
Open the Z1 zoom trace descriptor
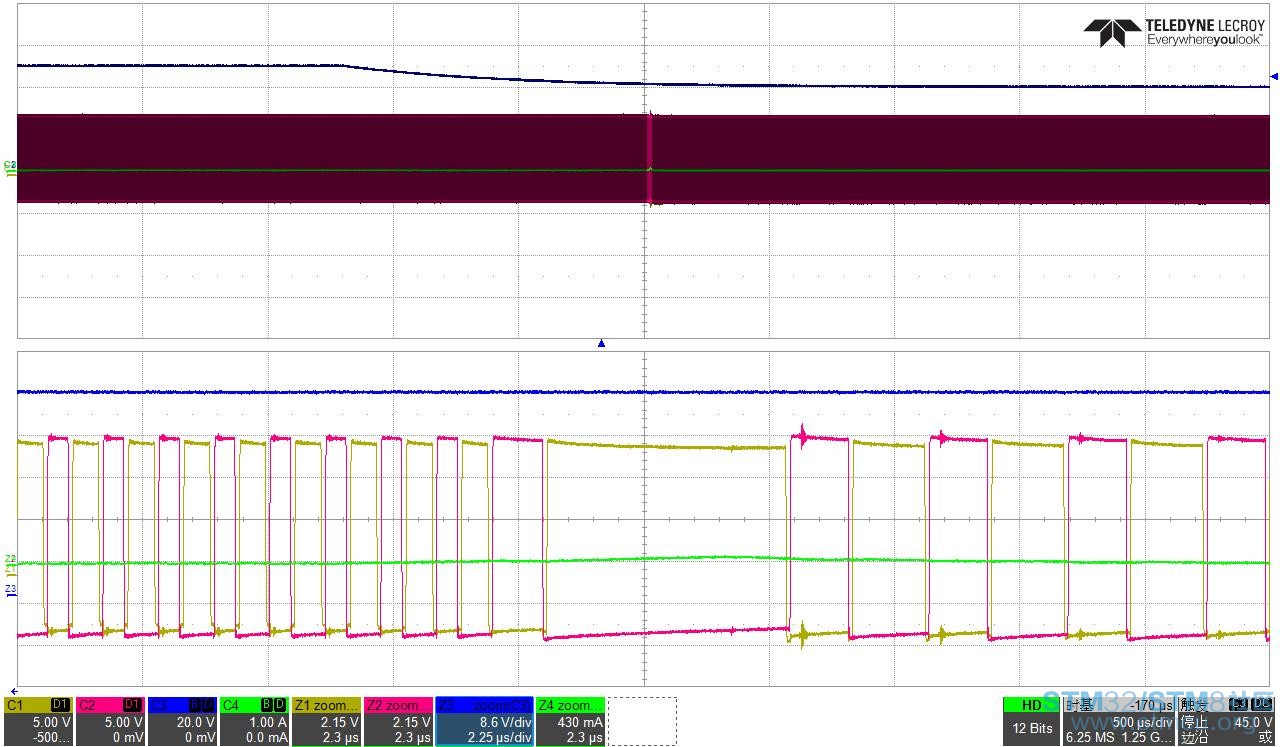[x=326, y=721]
